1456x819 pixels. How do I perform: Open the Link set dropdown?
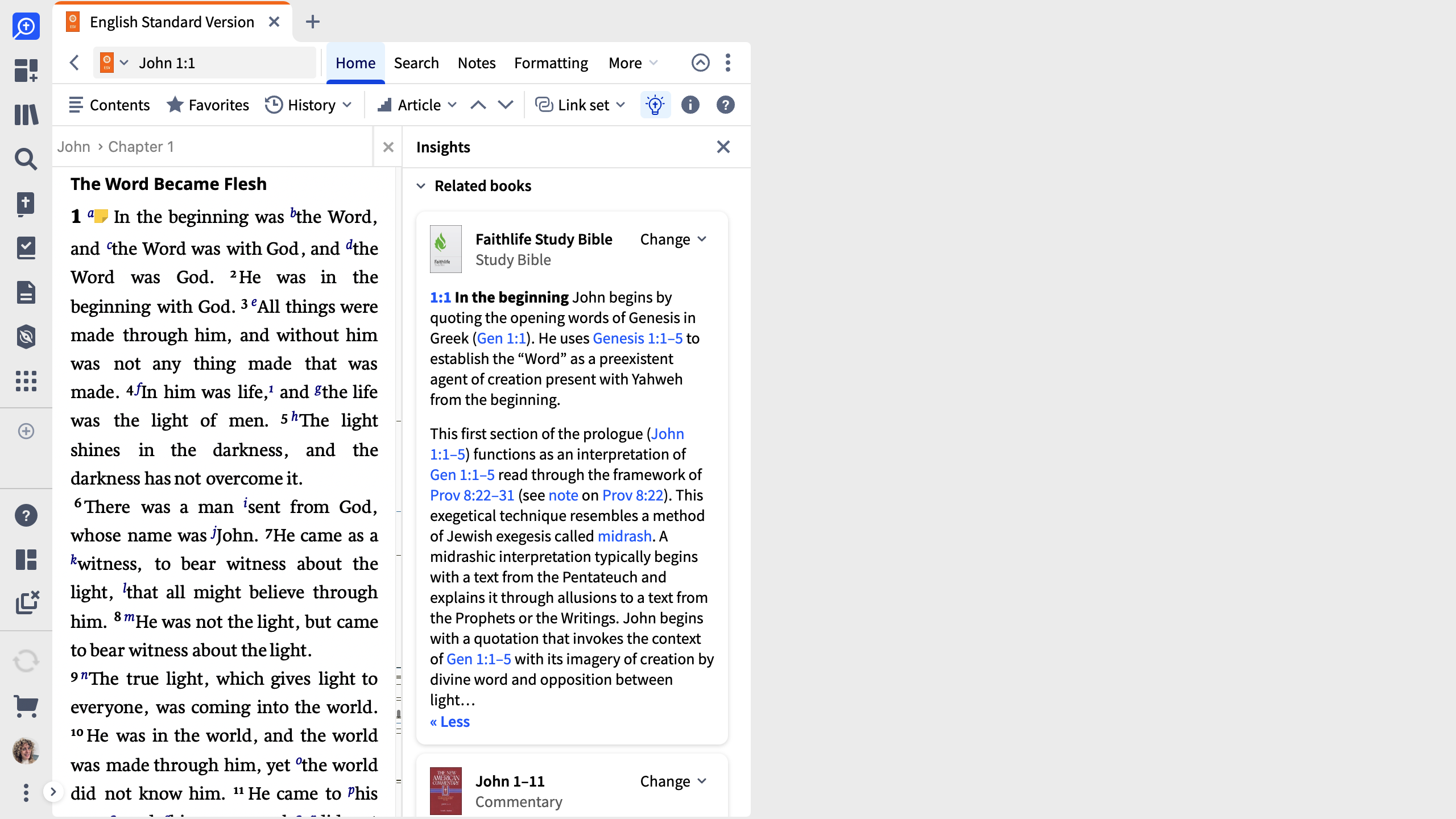[x=581, y=105]
